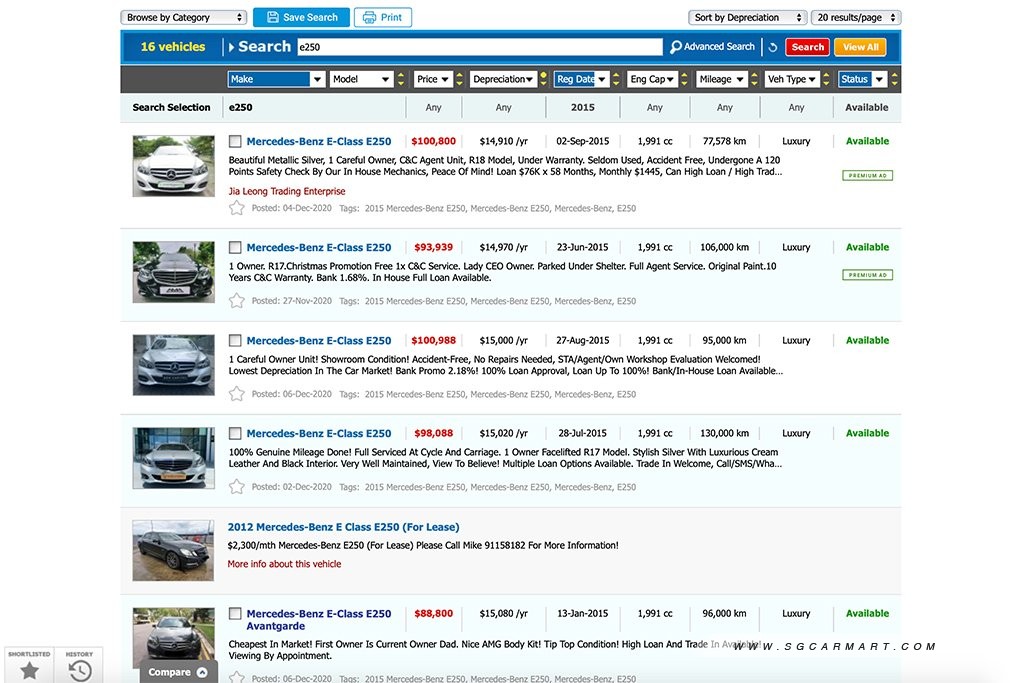Click the Save Search floppy disk icon

pos(270,17)
